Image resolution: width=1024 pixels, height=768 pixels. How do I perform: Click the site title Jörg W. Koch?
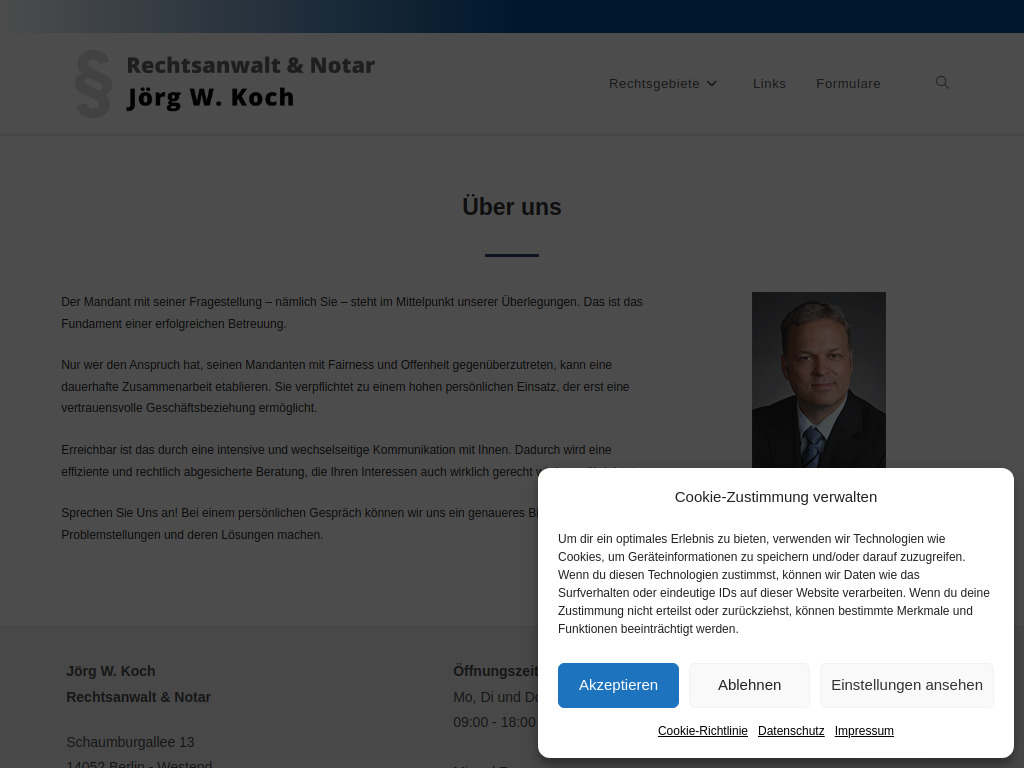coord(209,97)
